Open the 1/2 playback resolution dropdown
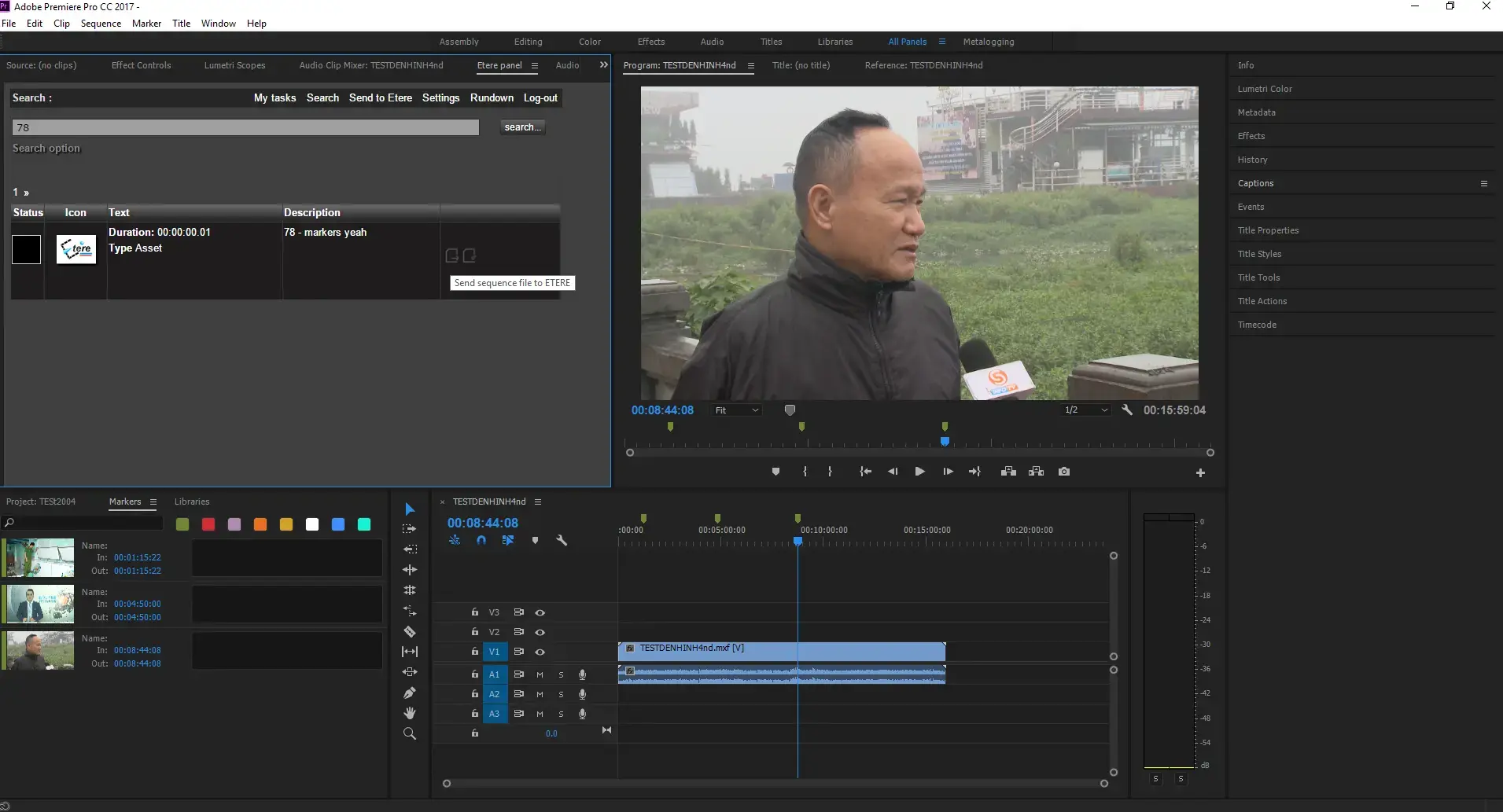The image size is (1503, 812). (x=1085, y=410)
